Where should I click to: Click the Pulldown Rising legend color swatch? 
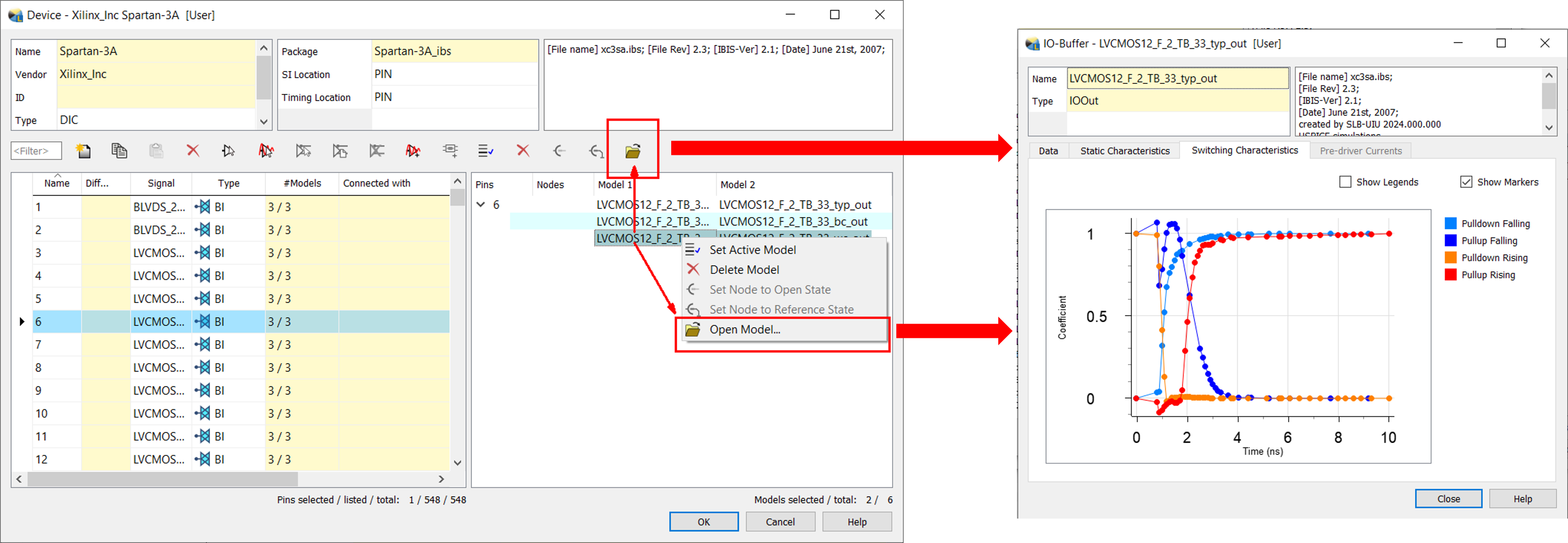(1450, 257)
